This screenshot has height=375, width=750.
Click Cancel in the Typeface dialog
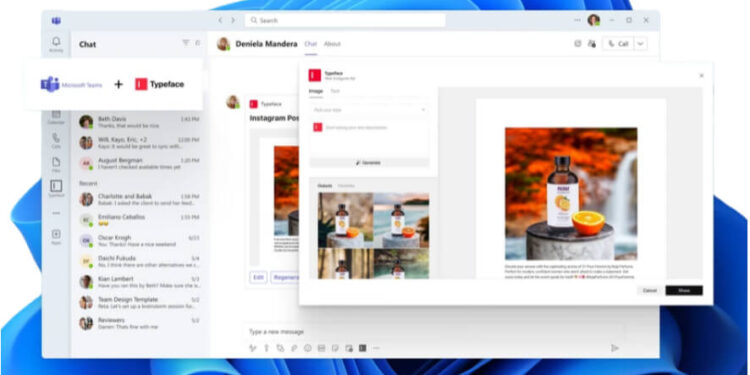click(x=650, y=290)
